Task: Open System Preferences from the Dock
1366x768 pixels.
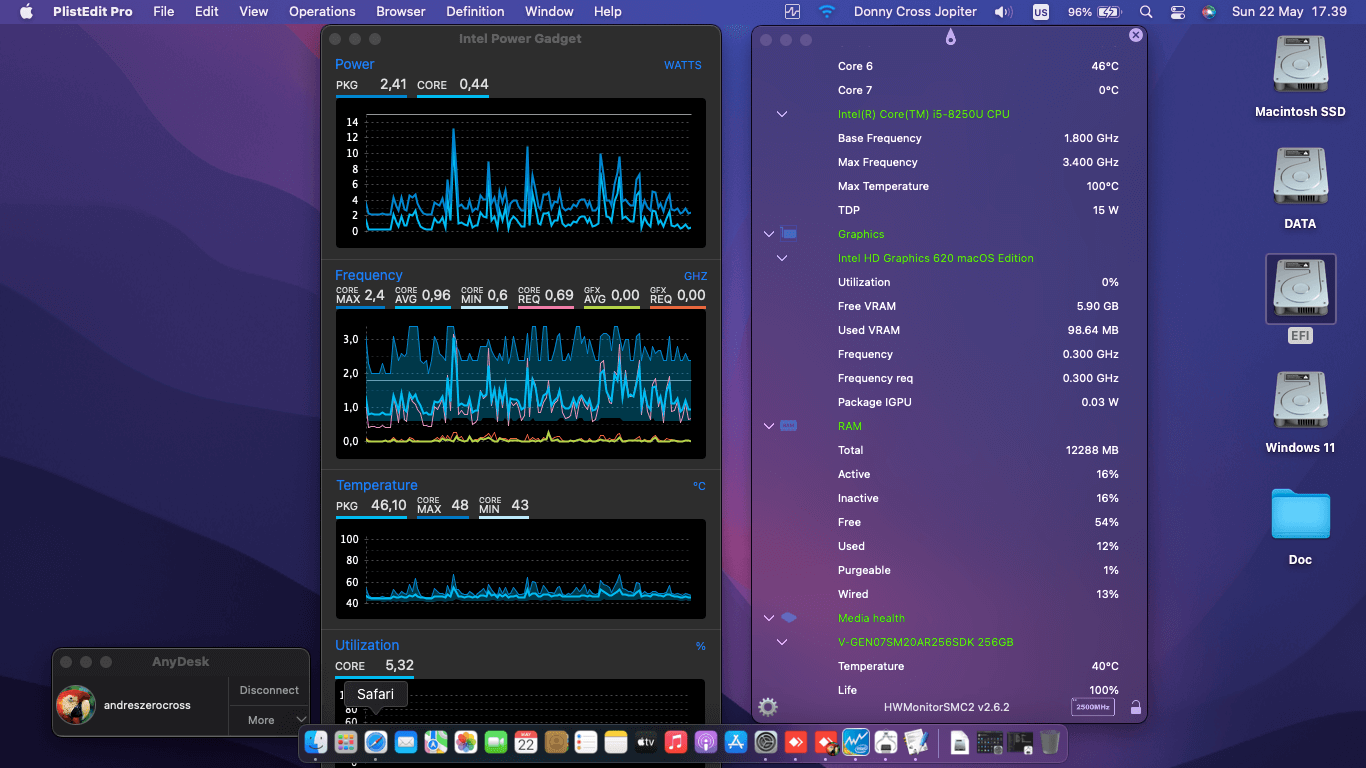Action: coord(764,743)
